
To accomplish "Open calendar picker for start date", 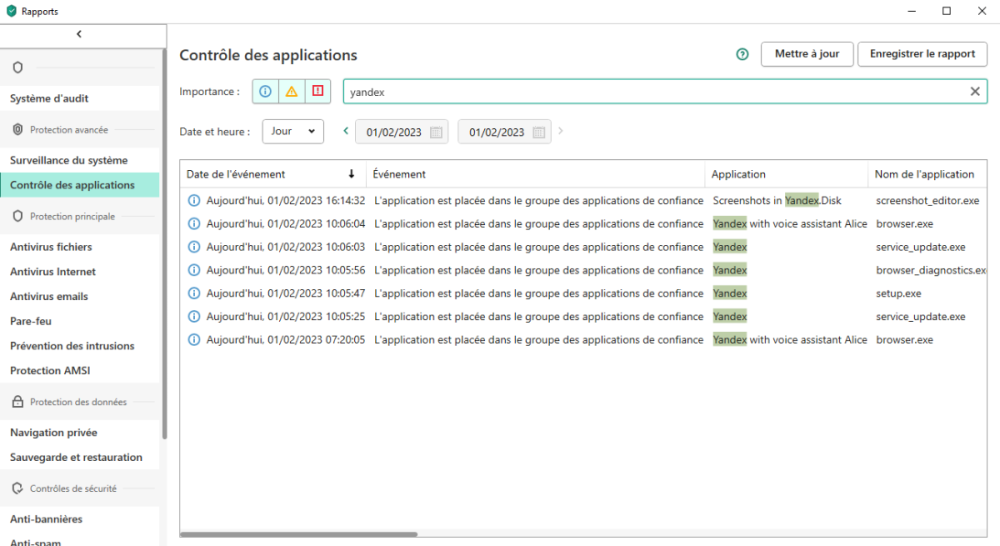I will coord(436,132).
